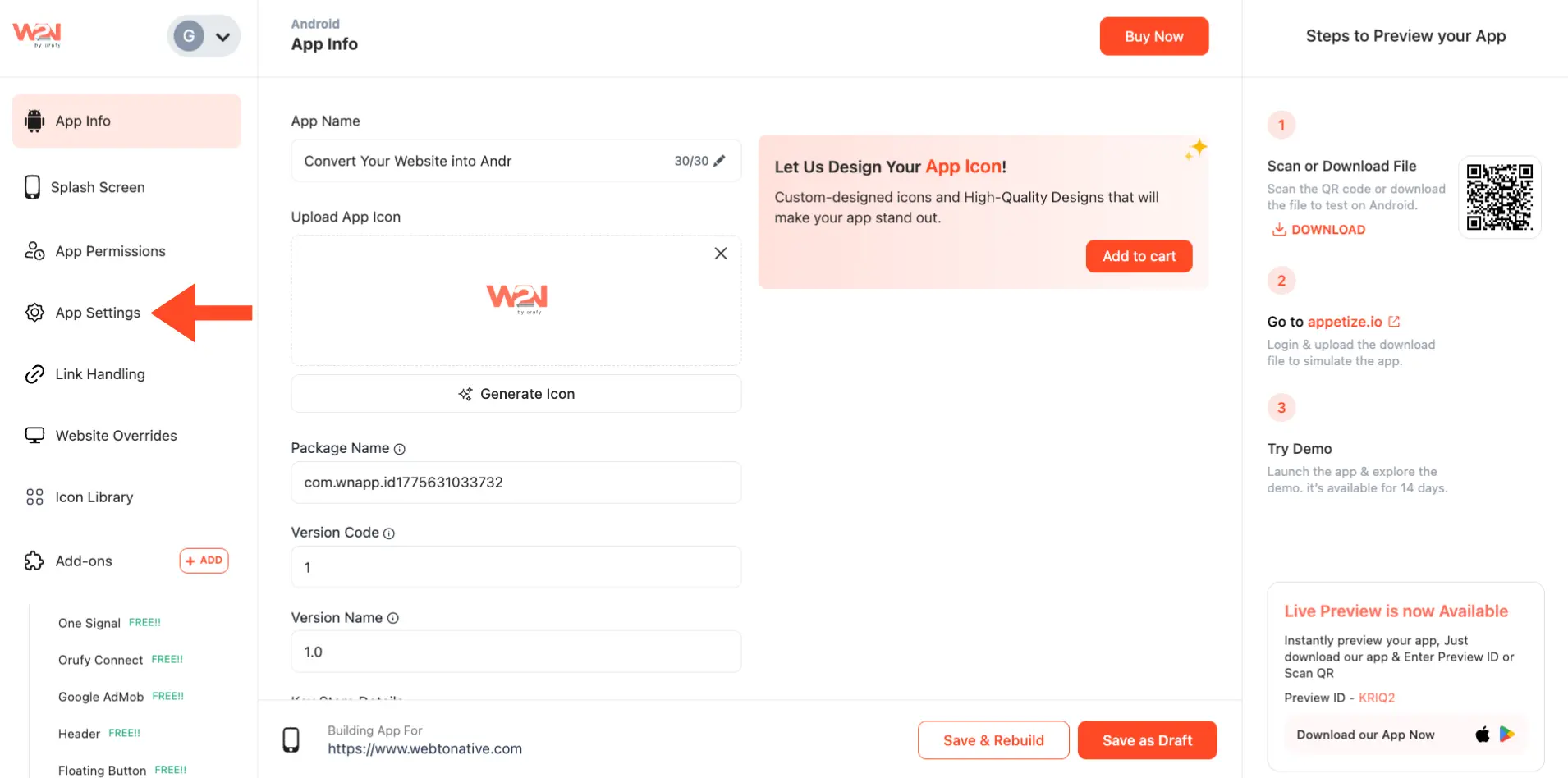Open App Settings in sidebar

coord(98,313)
